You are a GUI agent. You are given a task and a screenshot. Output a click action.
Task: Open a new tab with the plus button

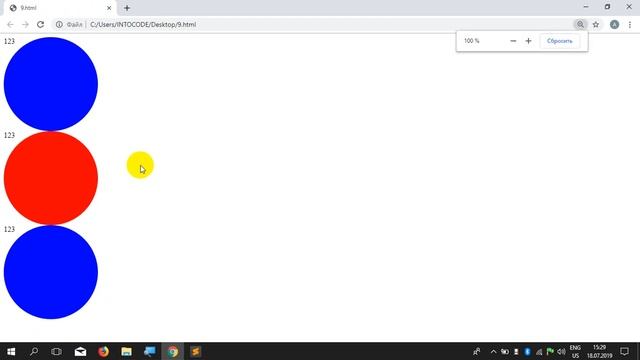(x=127, y=8)
